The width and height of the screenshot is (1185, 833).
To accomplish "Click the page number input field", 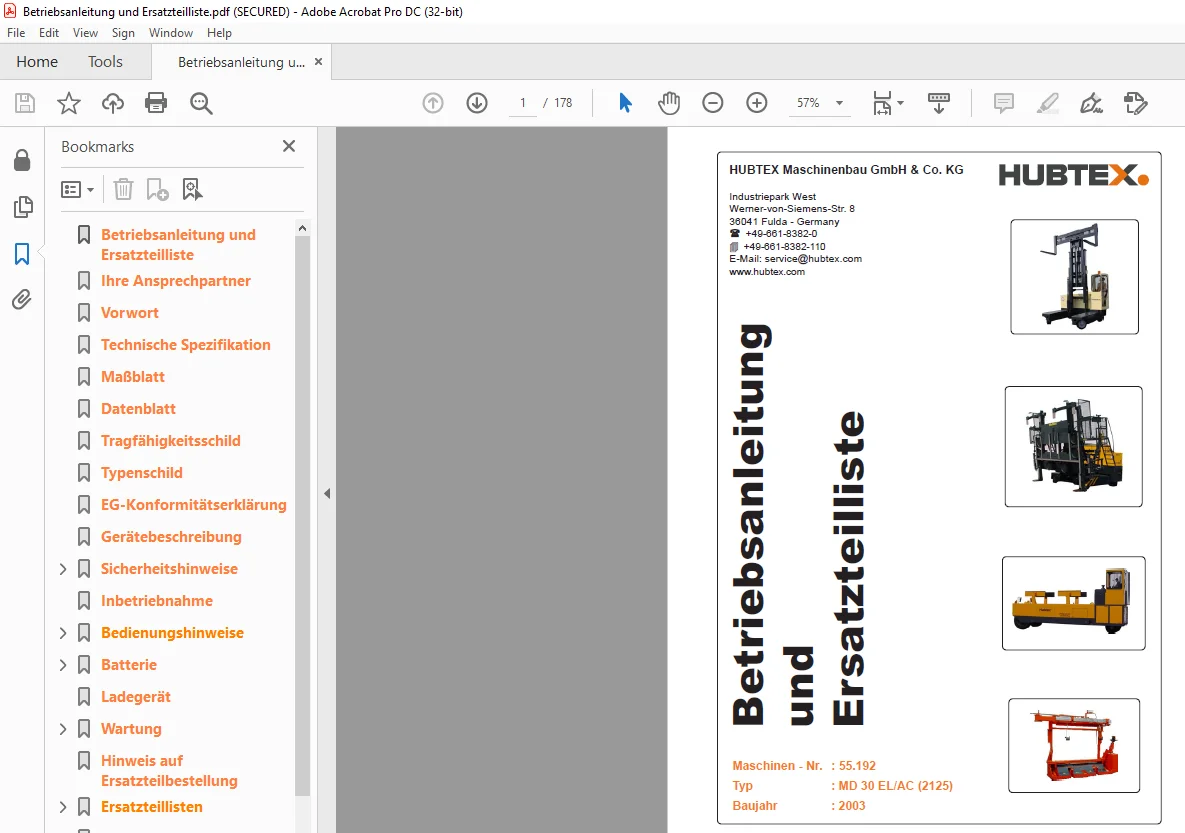I will (522, 103).
